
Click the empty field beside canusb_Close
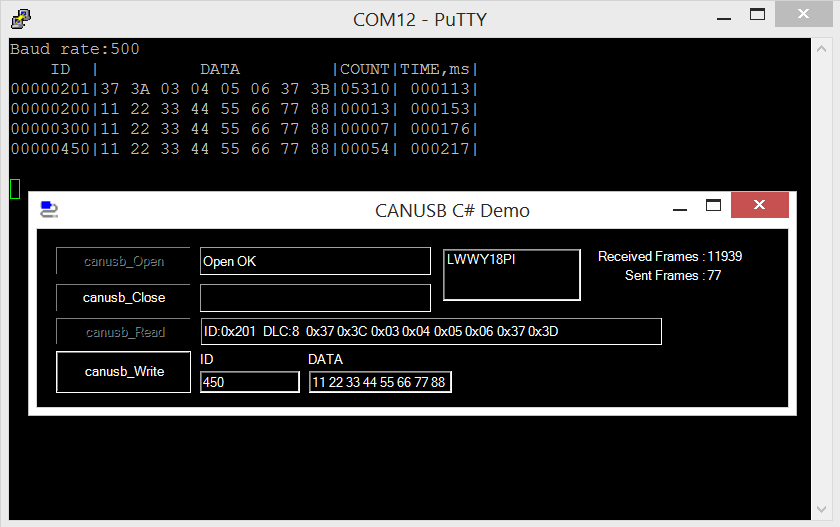click(x=315, y=298)
